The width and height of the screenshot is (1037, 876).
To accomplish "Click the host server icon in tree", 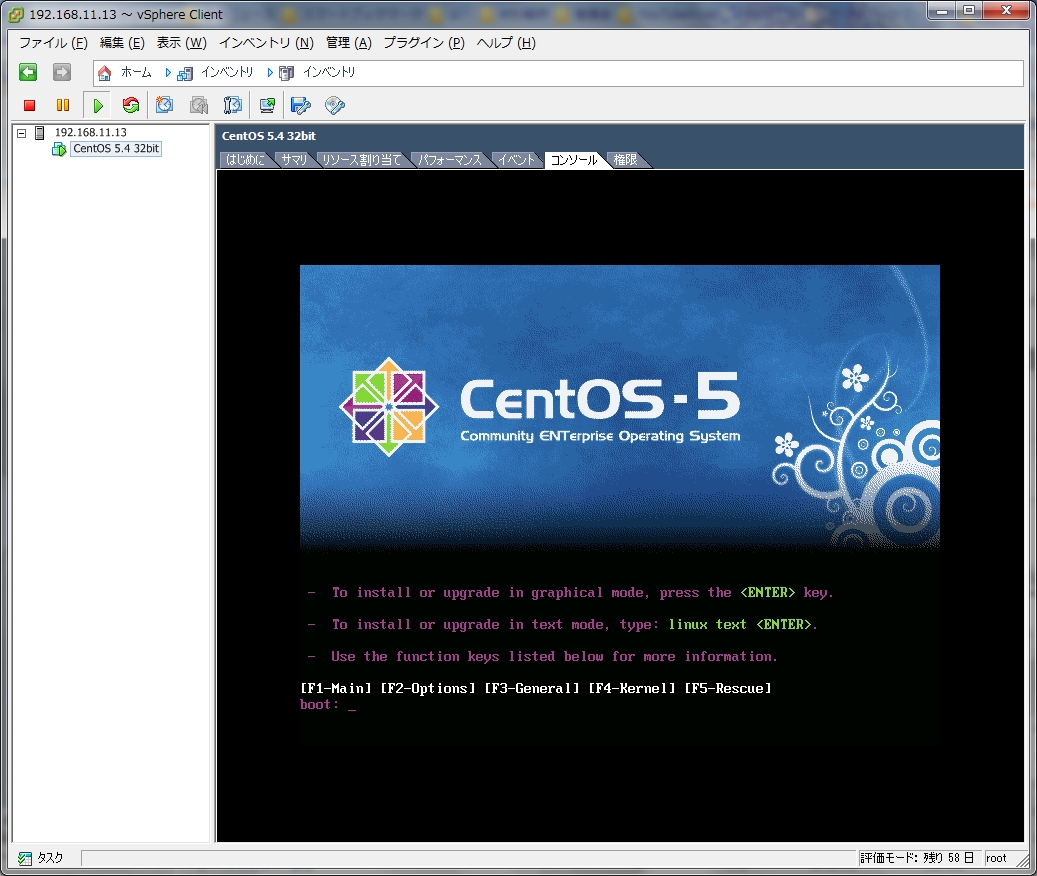I will click(x=40, y=133).
